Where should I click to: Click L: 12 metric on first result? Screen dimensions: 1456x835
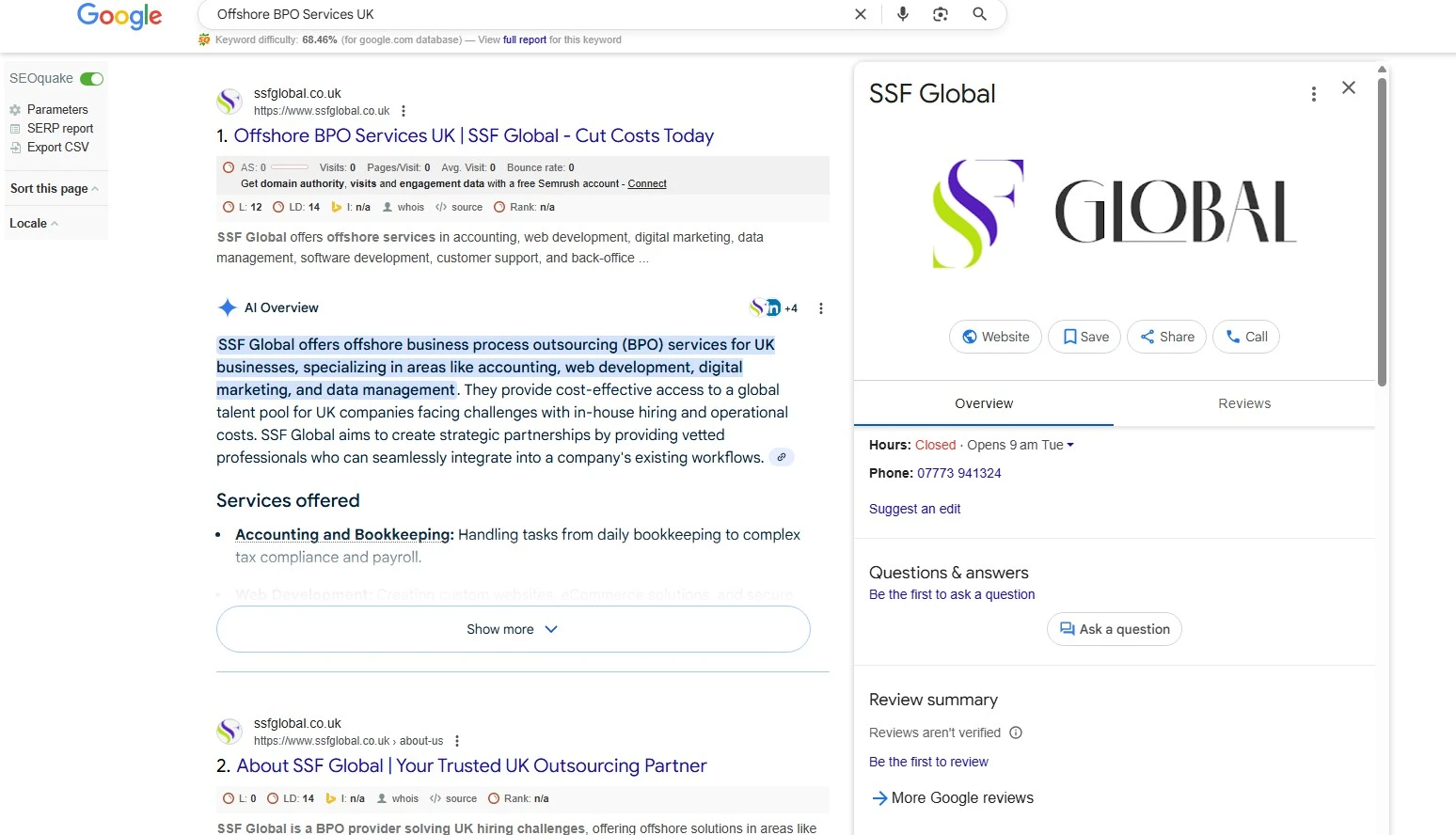tap(243, 208)
